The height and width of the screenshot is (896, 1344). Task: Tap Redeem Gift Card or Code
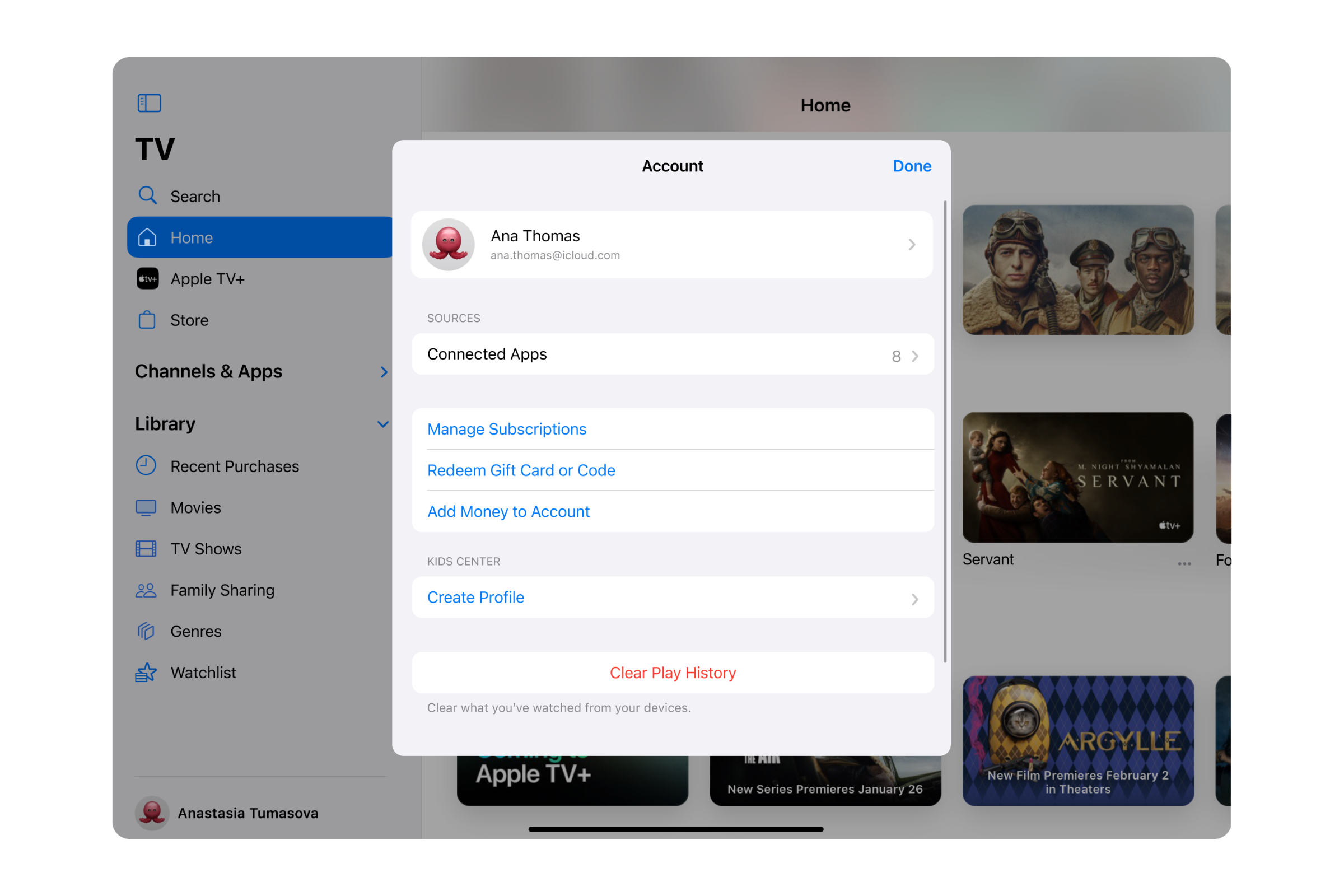(x=673, y=470)
